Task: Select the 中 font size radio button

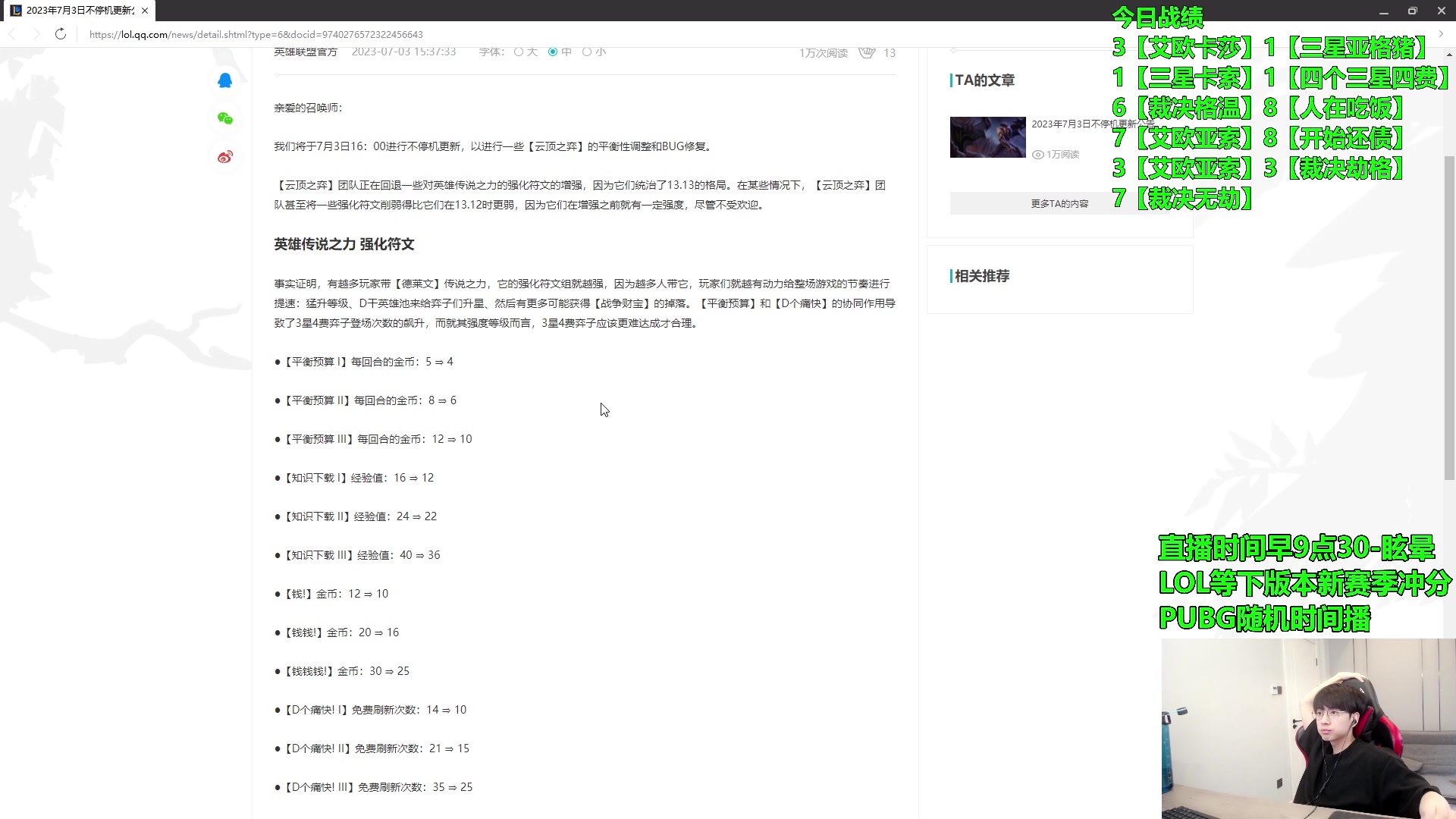Action: [553, 52]
